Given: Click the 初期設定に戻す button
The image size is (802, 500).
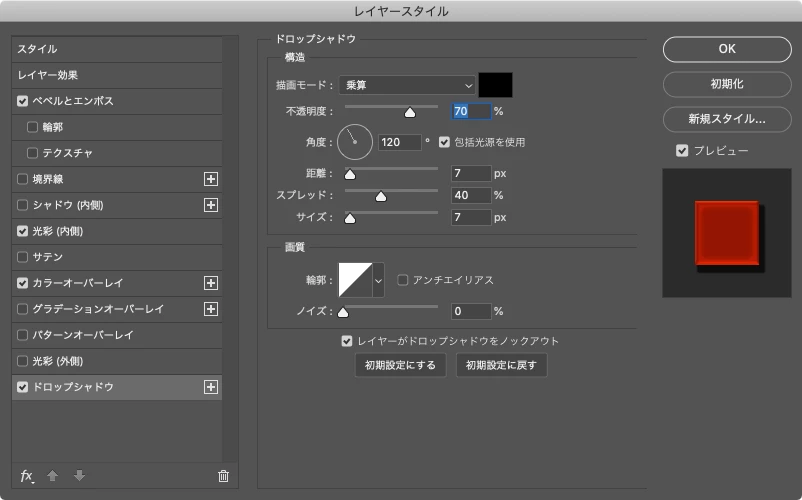Looking at the screenshot, I should pyautogui.click(x=501, y=365).
